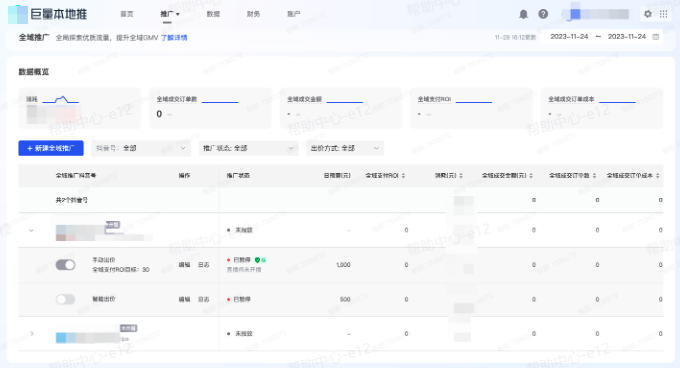The width and height of the screenshot is (680, 368).
Task: Go to the 账户 tab
Action: tap(294, 14)
